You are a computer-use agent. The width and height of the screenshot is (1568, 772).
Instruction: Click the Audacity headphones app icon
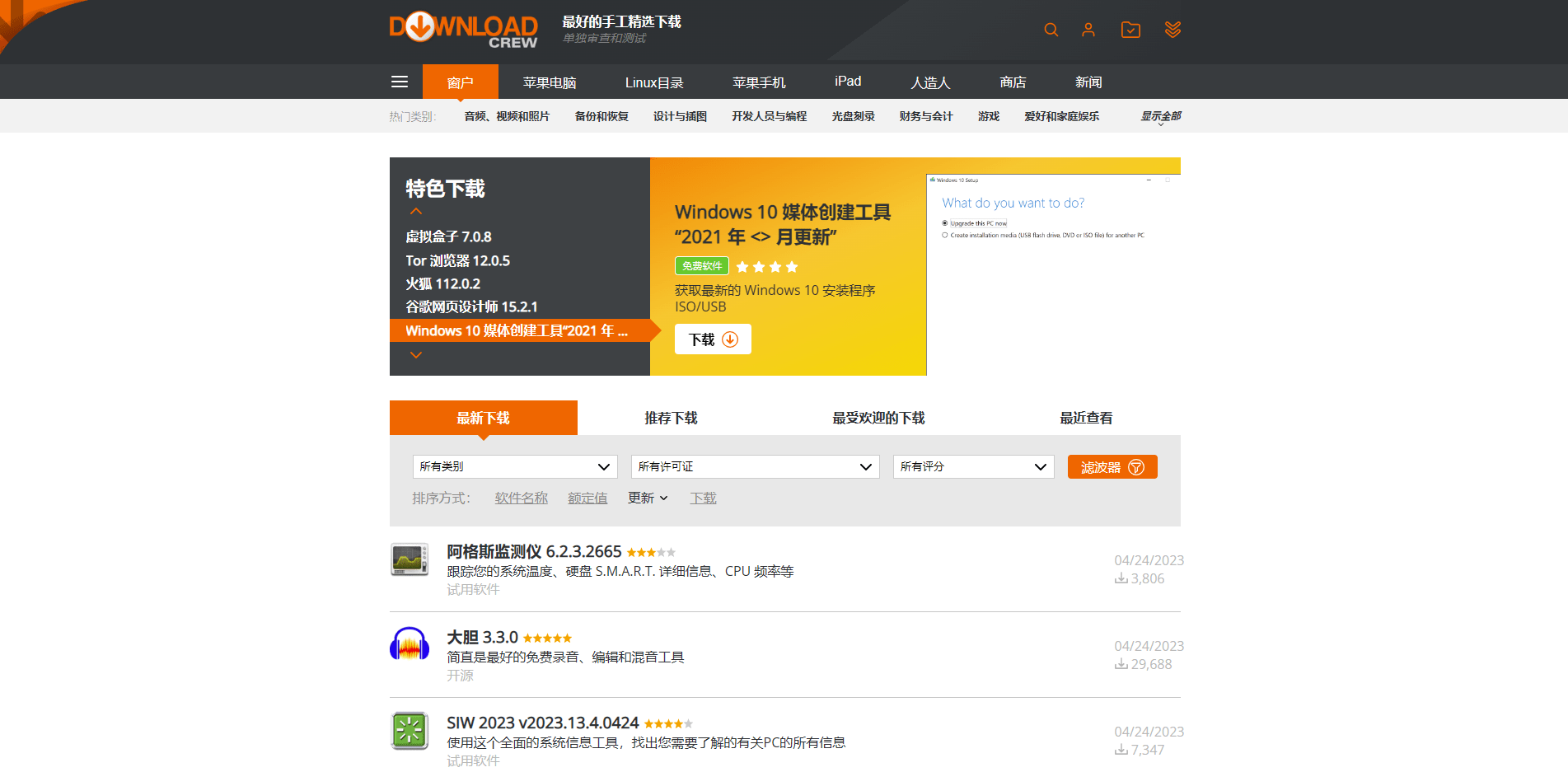coord(410,645)
